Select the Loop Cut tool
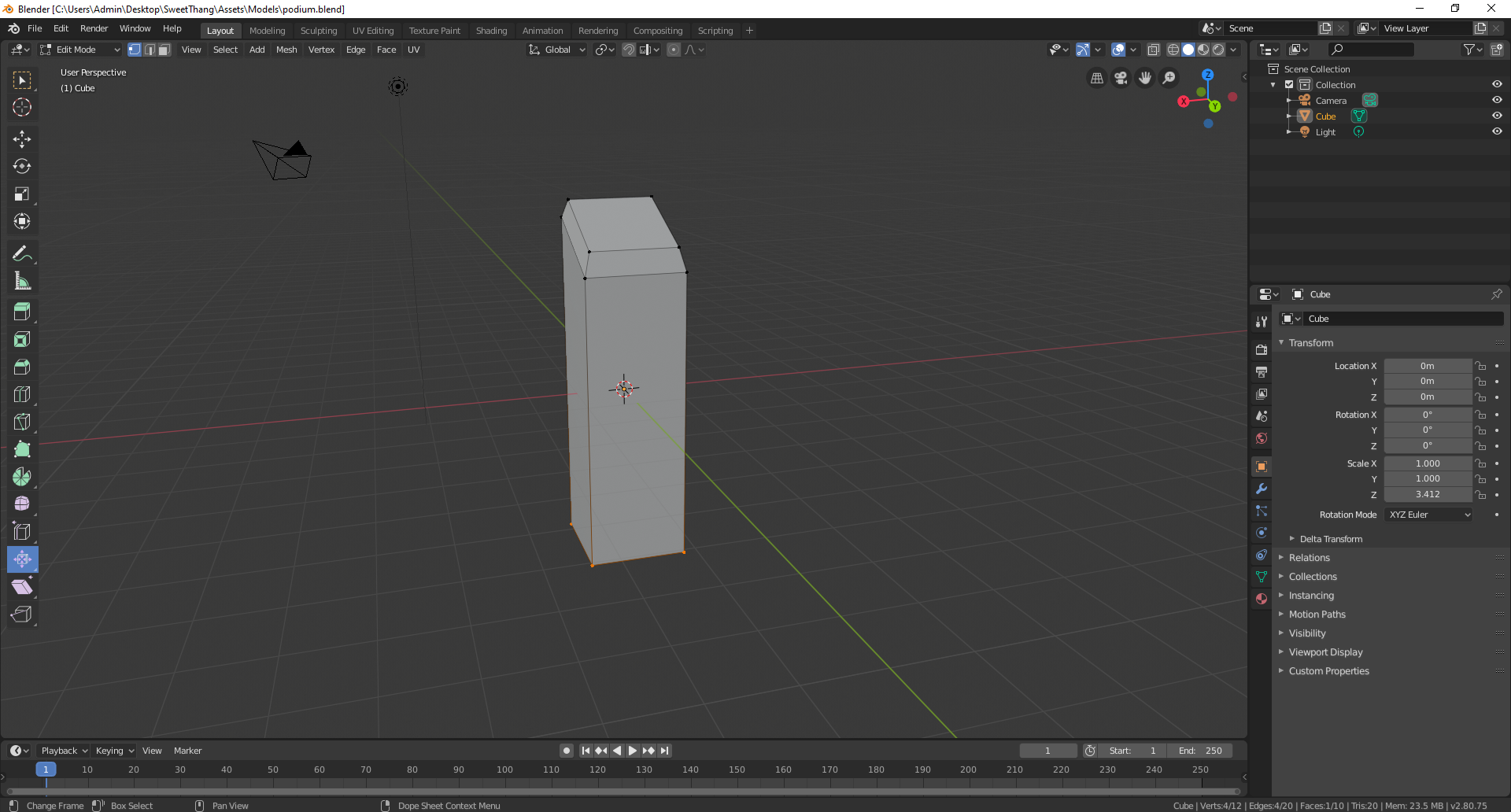The height and width of the screenshot is (812, 1511). 22,394
